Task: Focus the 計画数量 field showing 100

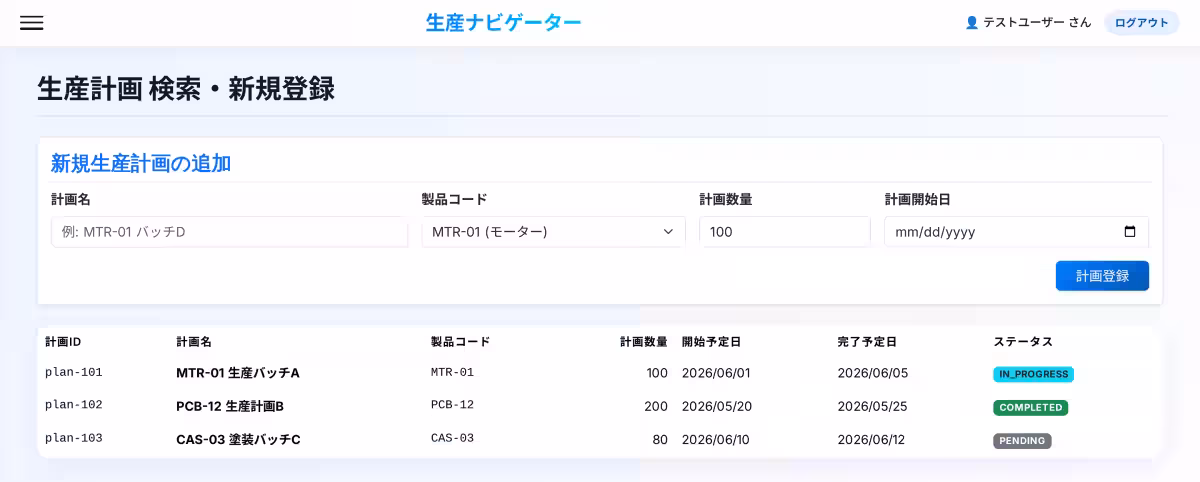Action: click(x=785, y=232)
